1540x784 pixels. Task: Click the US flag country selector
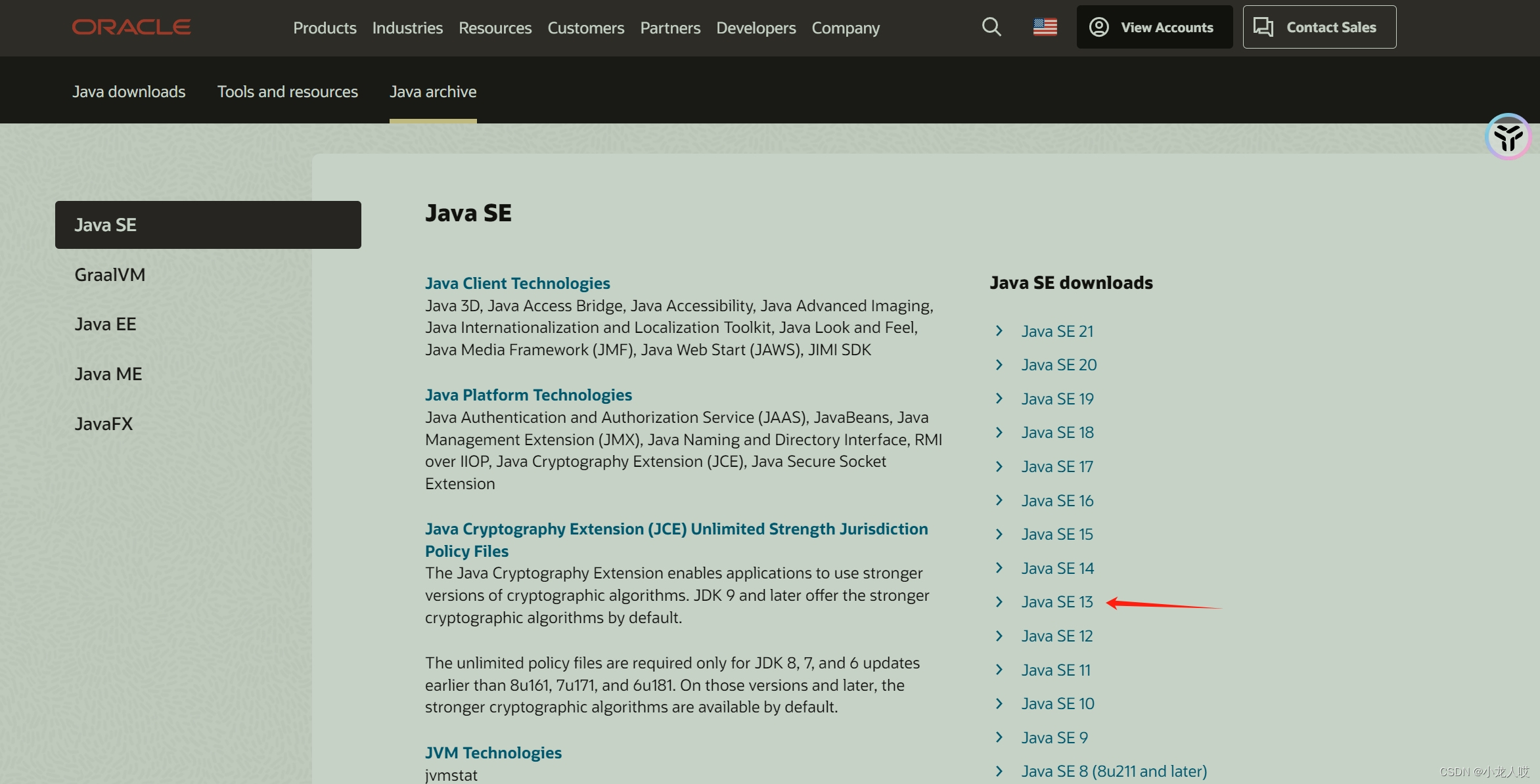tap(1045, 27)
